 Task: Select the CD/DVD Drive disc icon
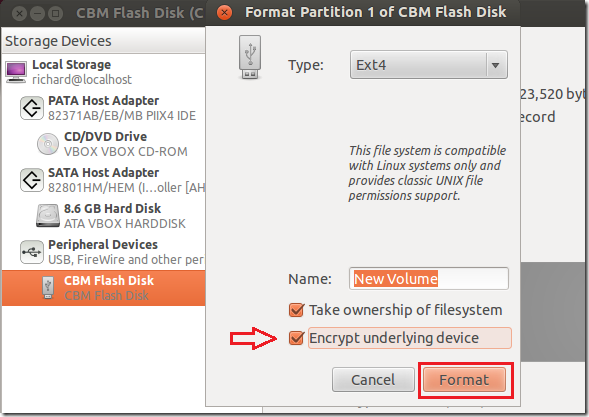[48, 144]
